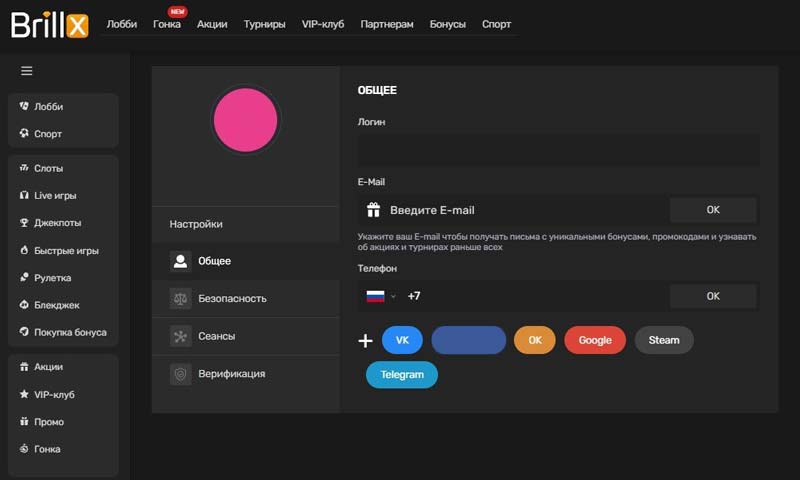
Task: Link account with the Telegram button
Action: (401, 374)
